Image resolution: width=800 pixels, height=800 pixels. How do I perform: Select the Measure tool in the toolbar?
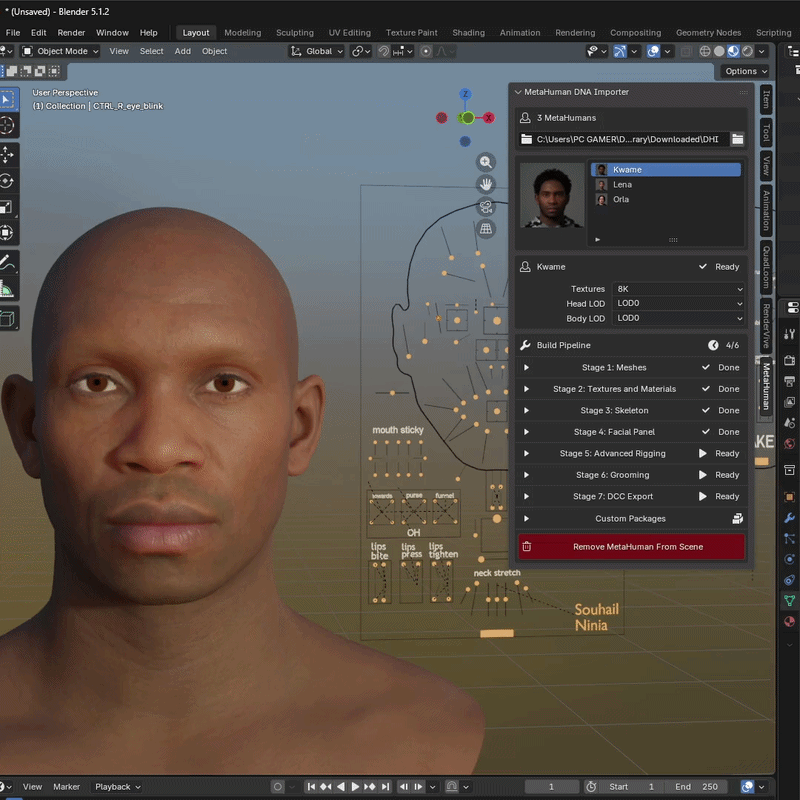tap(7, 289)
